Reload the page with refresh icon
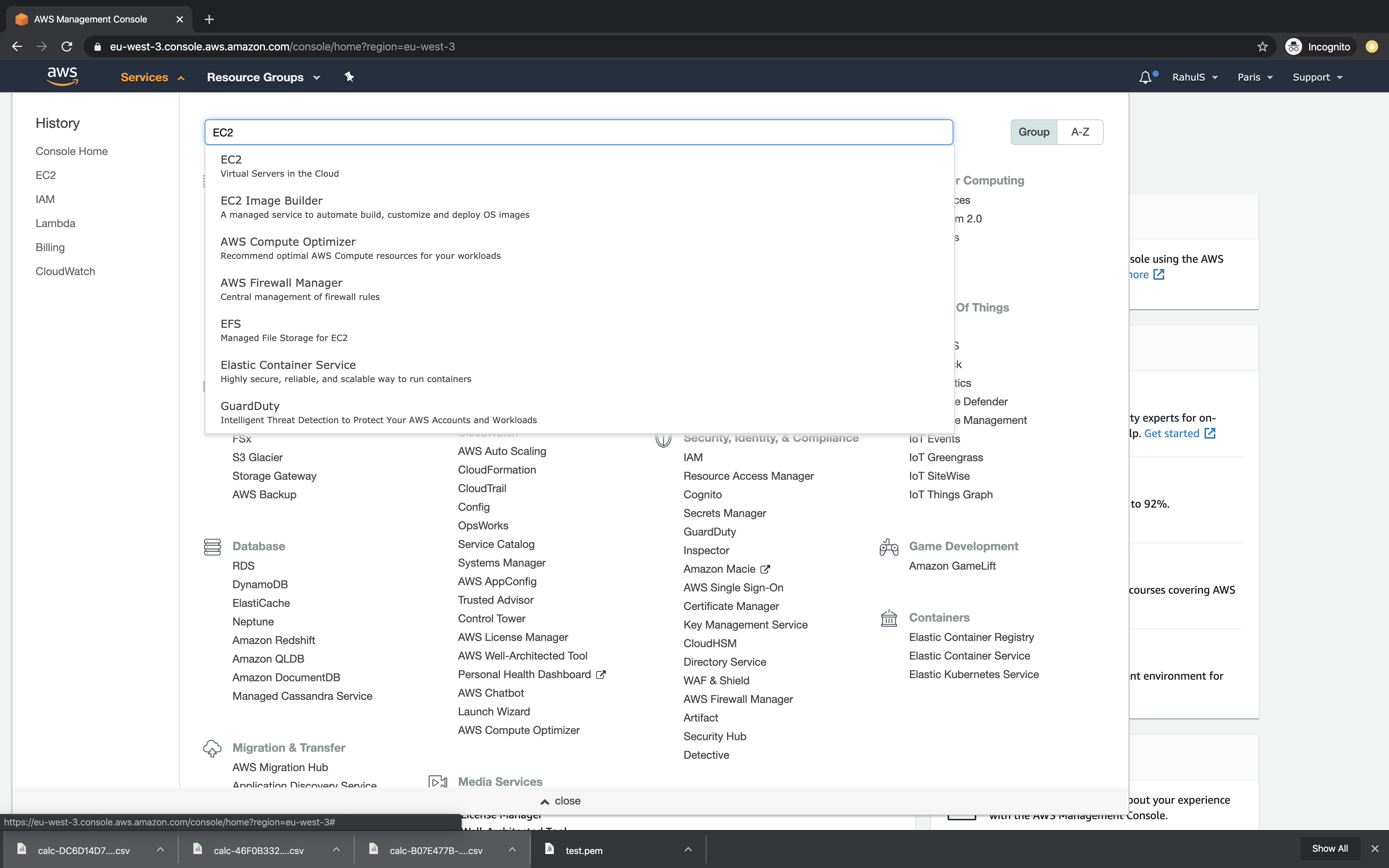Screen dimensions: 1389x868 point(67,47)
